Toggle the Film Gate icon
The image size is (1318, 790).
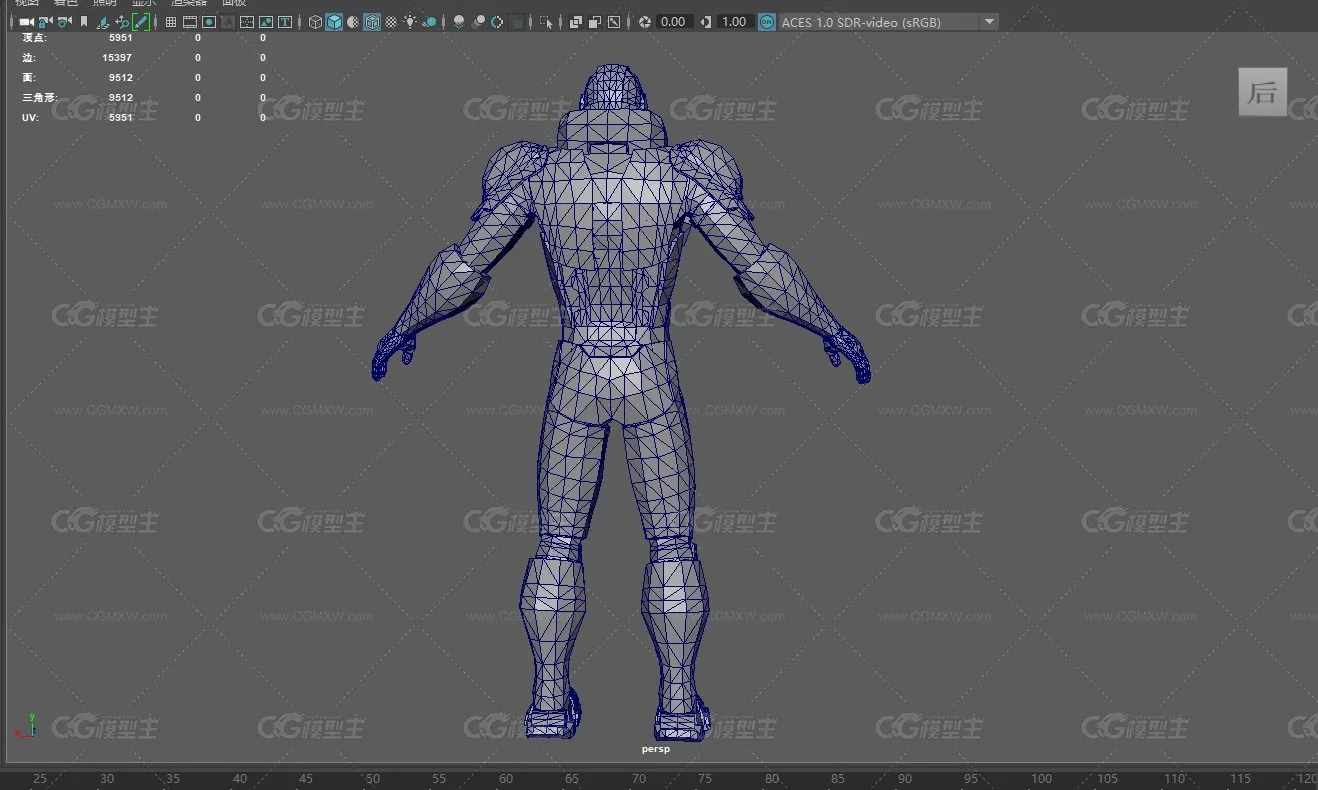pyautogui.click(x=190, y=22)
